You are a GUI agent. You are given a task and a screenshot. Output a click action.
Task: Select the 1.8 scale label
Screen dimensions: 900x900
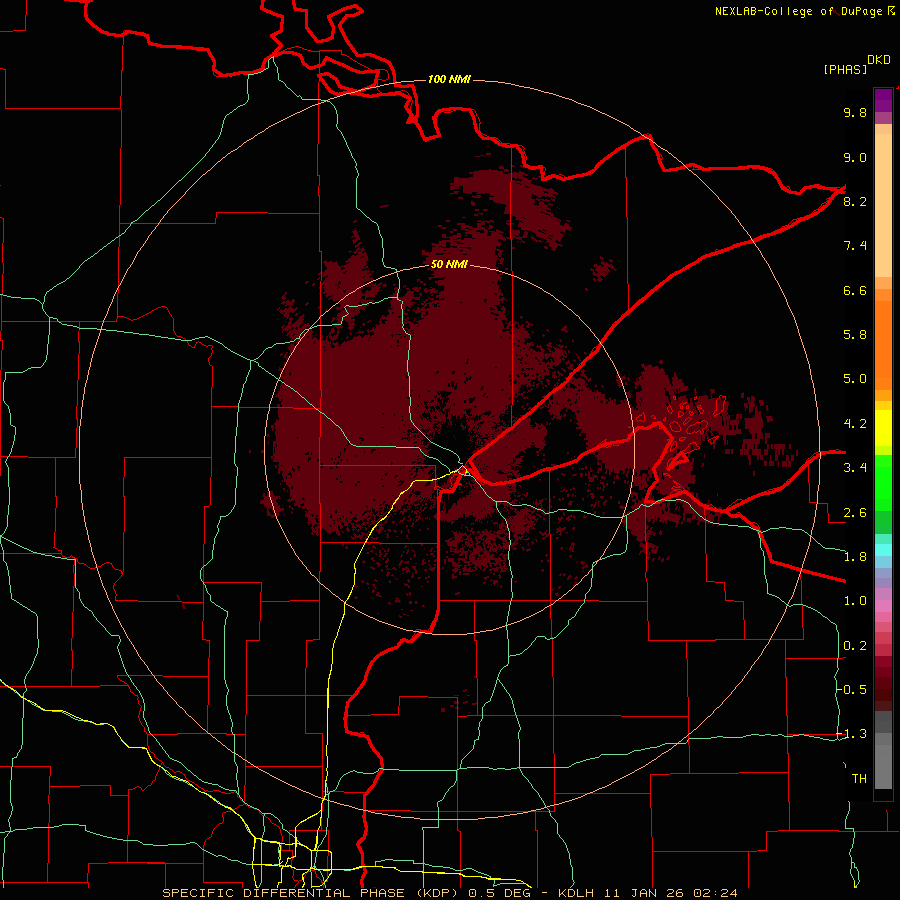(x=855, y=557)
